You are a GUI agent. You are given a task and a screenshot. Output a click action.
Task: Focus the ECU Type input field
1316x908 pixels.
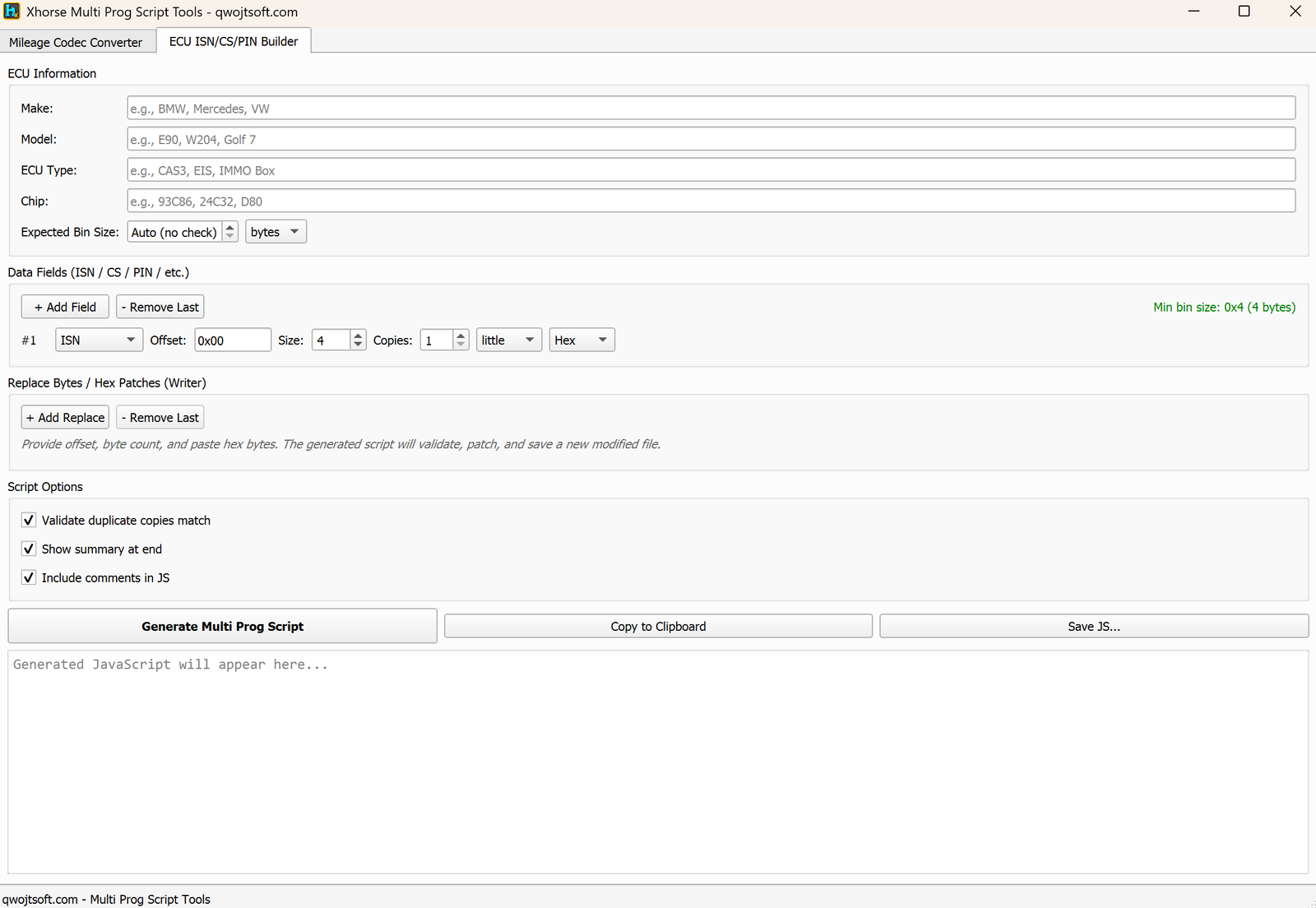tap(711, 170)
